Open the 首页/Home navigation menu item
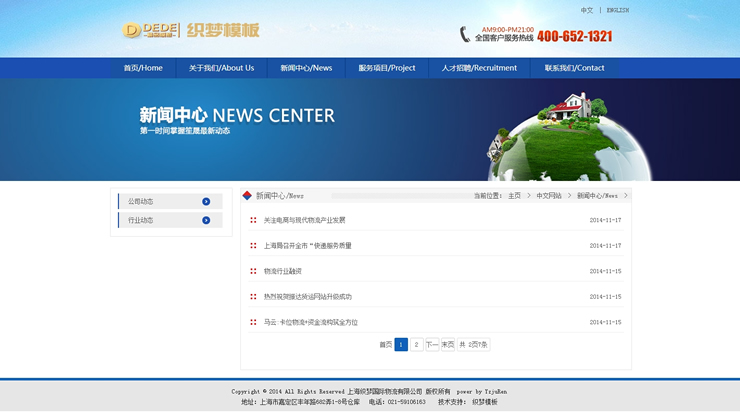 pyautogui.click(x=143, y=68)
